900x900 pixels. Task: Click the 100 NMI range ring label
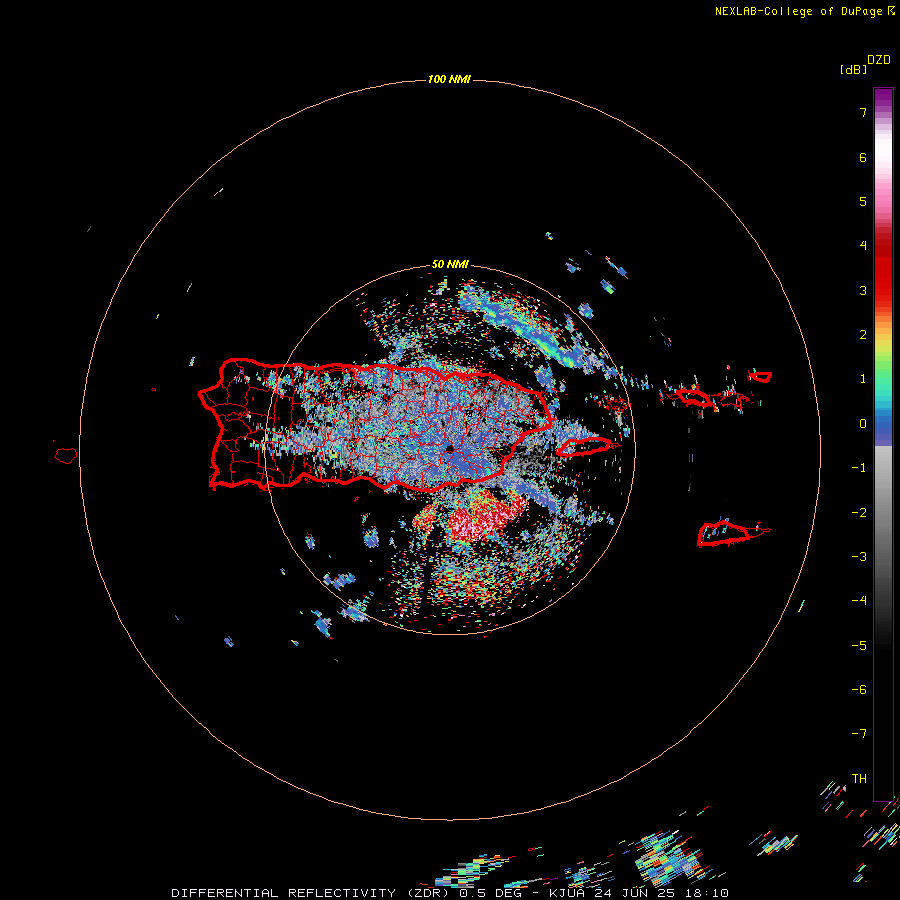pyautogui.click(x=449, y=79)
